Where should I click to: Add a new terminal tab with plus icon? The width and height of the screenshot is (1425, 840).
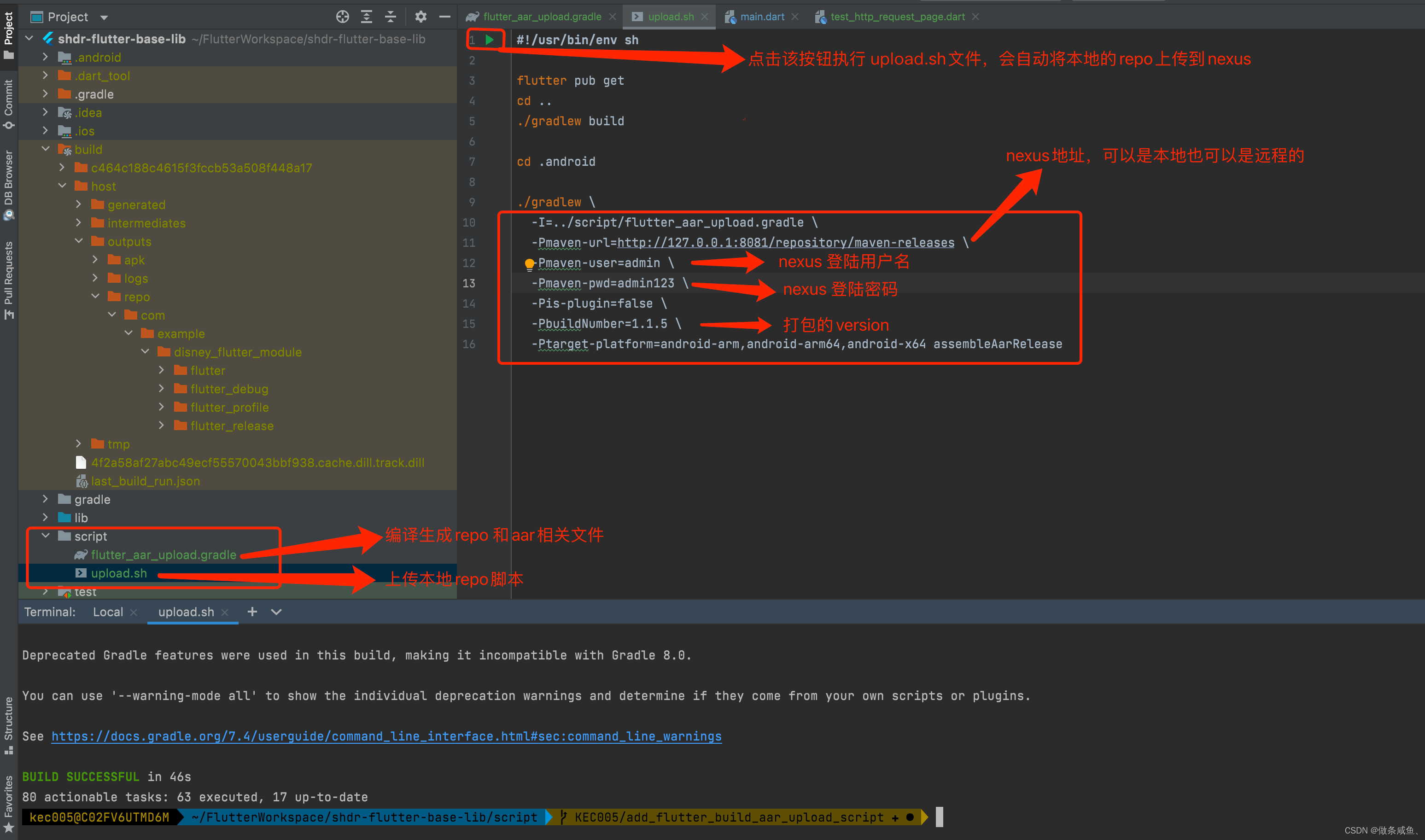point(252,612)
